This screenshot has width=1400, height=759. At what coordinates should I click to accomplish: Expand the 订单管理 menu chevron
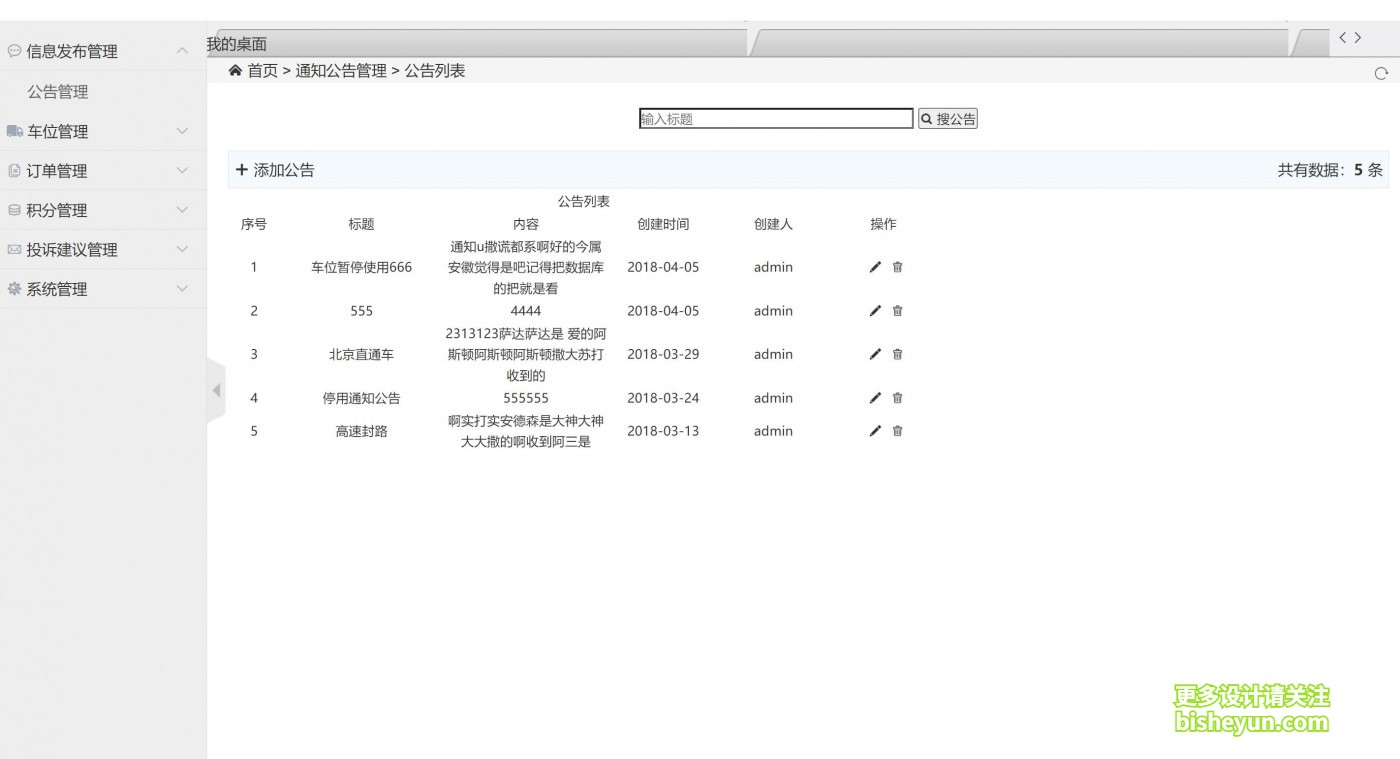point(182,171)
